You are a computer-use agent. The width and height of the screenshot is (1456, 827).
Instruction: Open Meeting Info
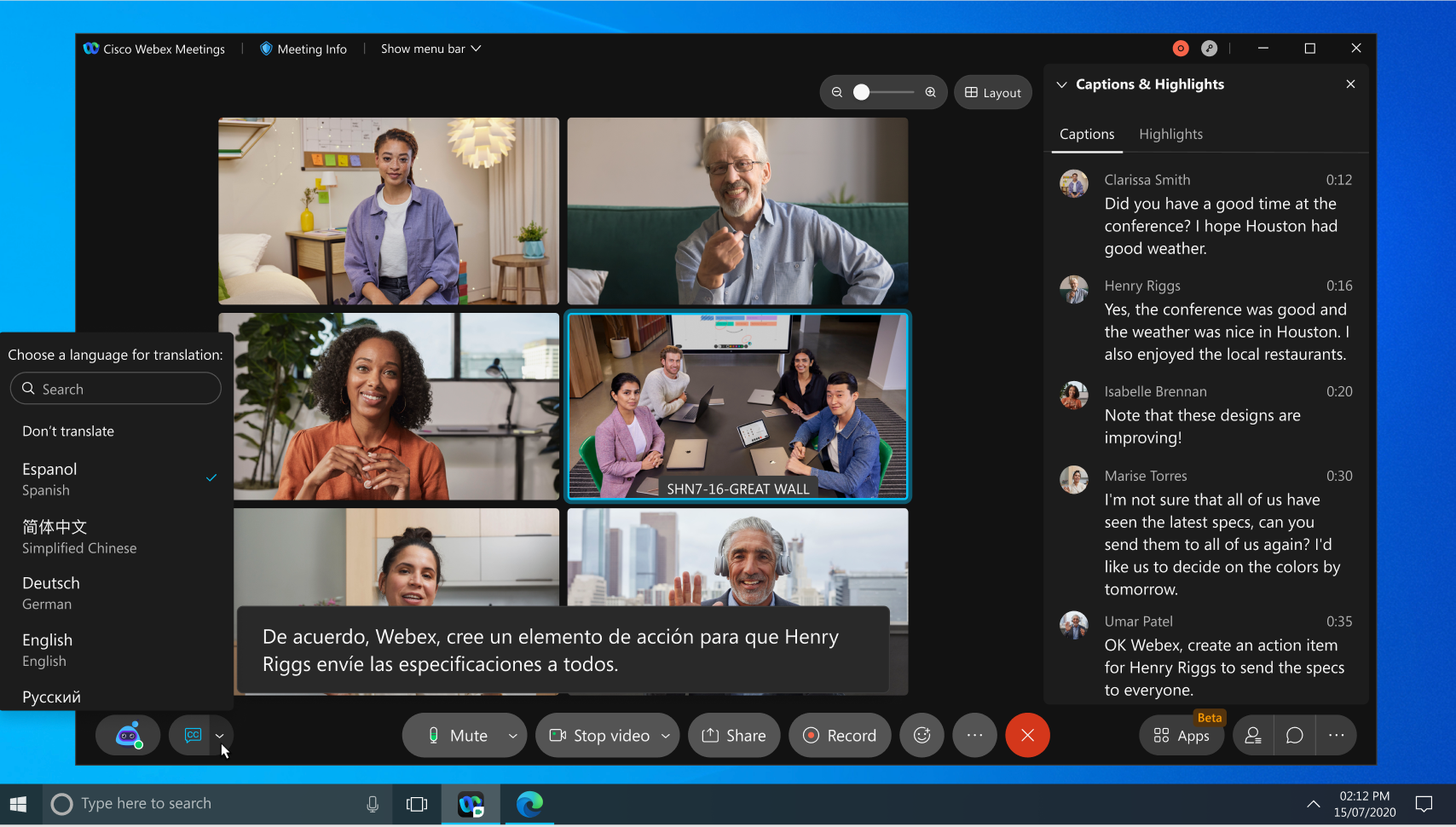[303, 49]
